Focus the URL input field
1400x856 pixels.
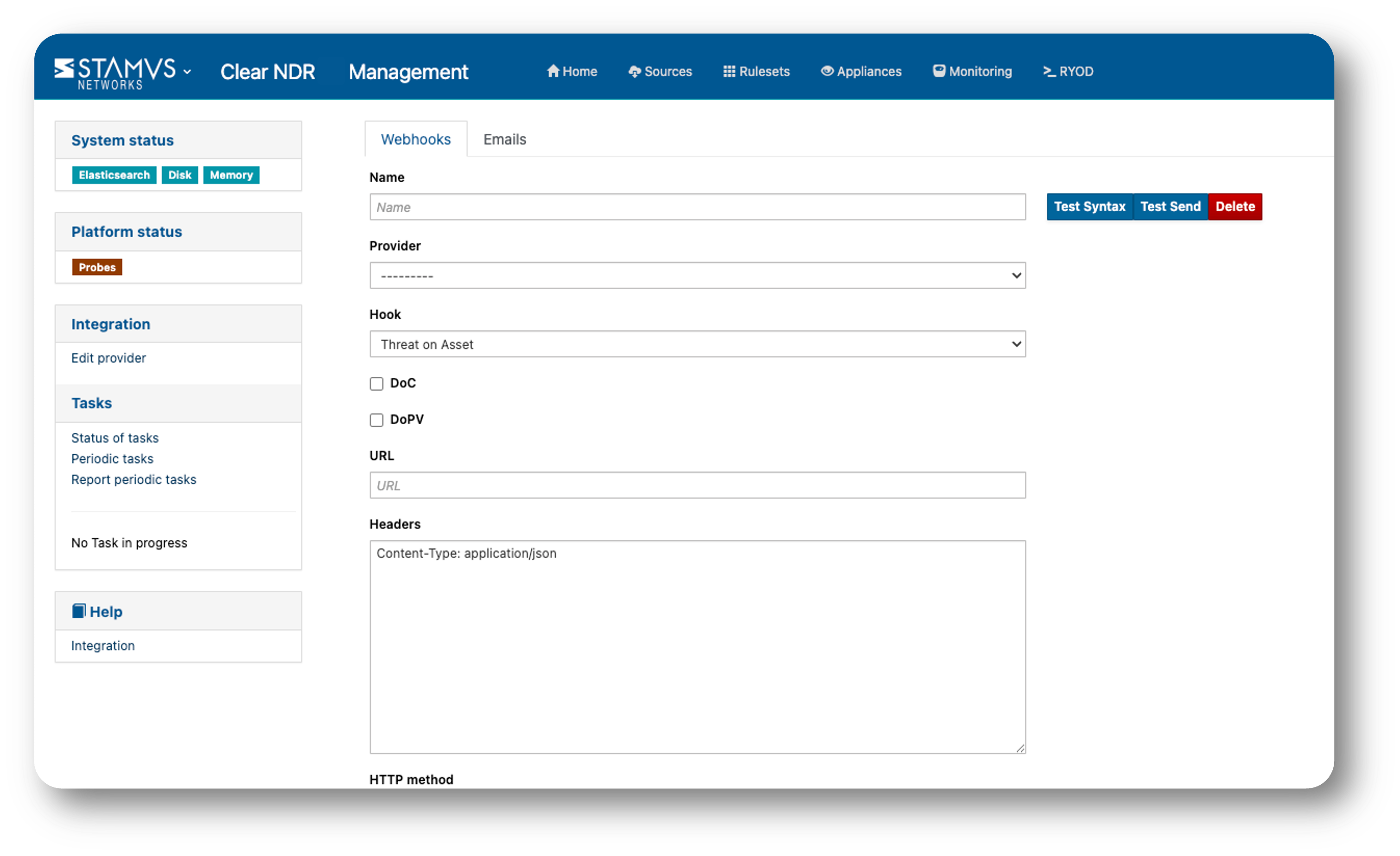click(x=697, y=486)
